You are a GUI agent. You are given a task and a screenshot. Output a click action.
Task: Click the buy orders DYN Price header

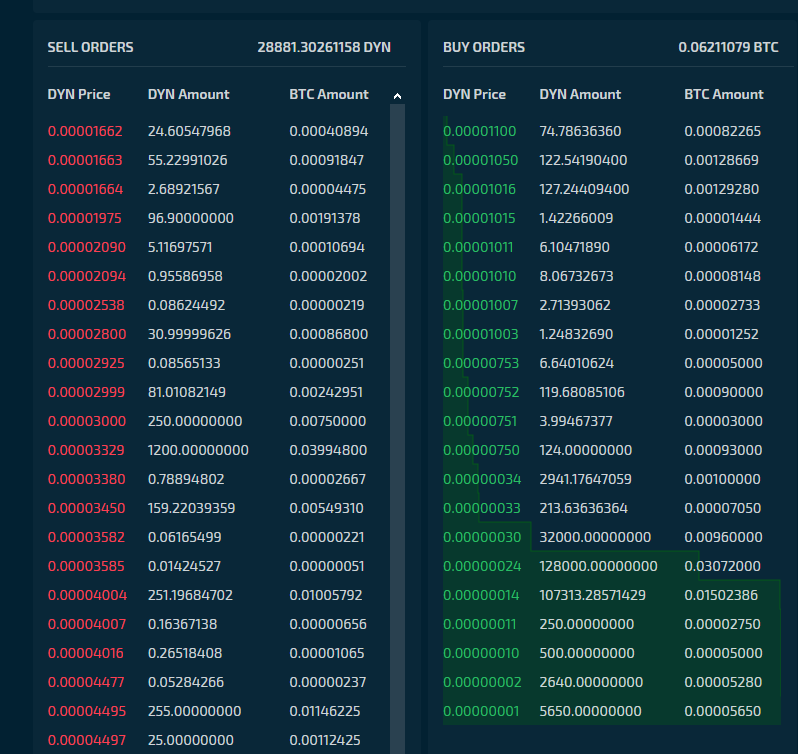click(x=474, y=95)
